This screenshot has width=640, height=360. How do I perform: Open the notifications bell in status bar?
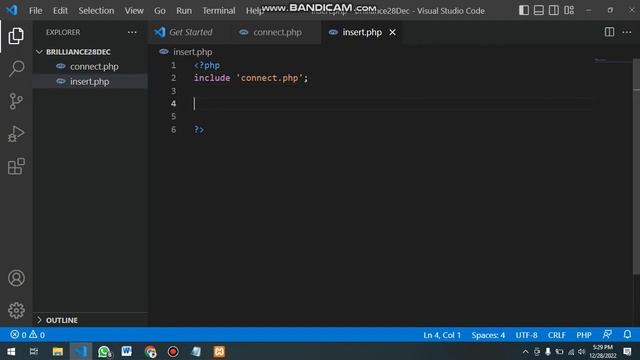(x=627, y=335)
